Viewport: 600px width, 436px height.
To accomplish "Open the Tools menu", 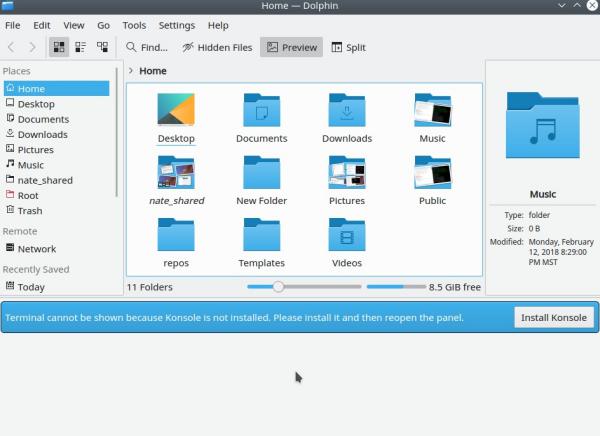I will pyautogui.click(x=133, y=24).
